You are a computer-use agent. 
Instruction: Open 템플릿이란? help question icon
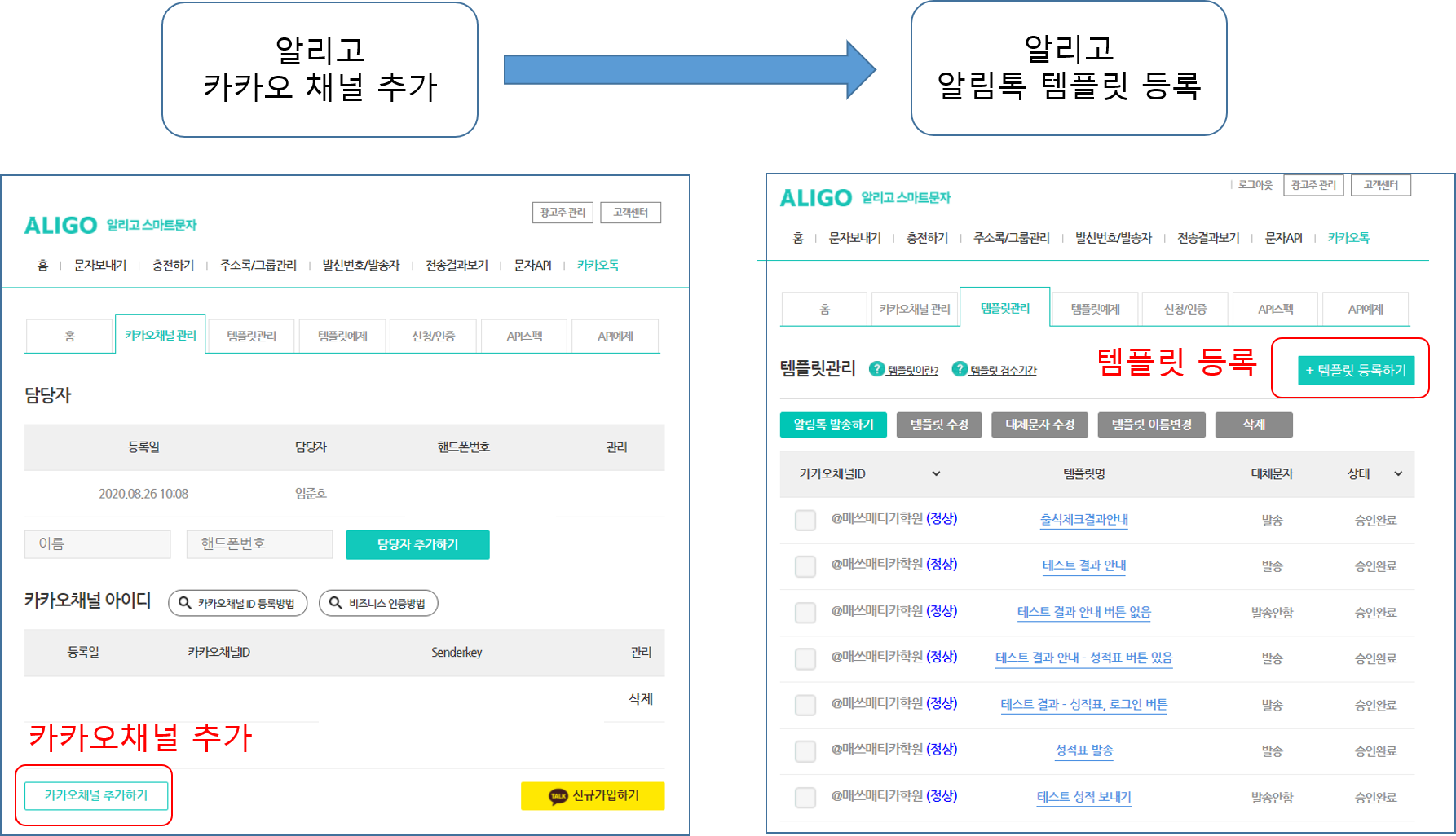(877, 369)
